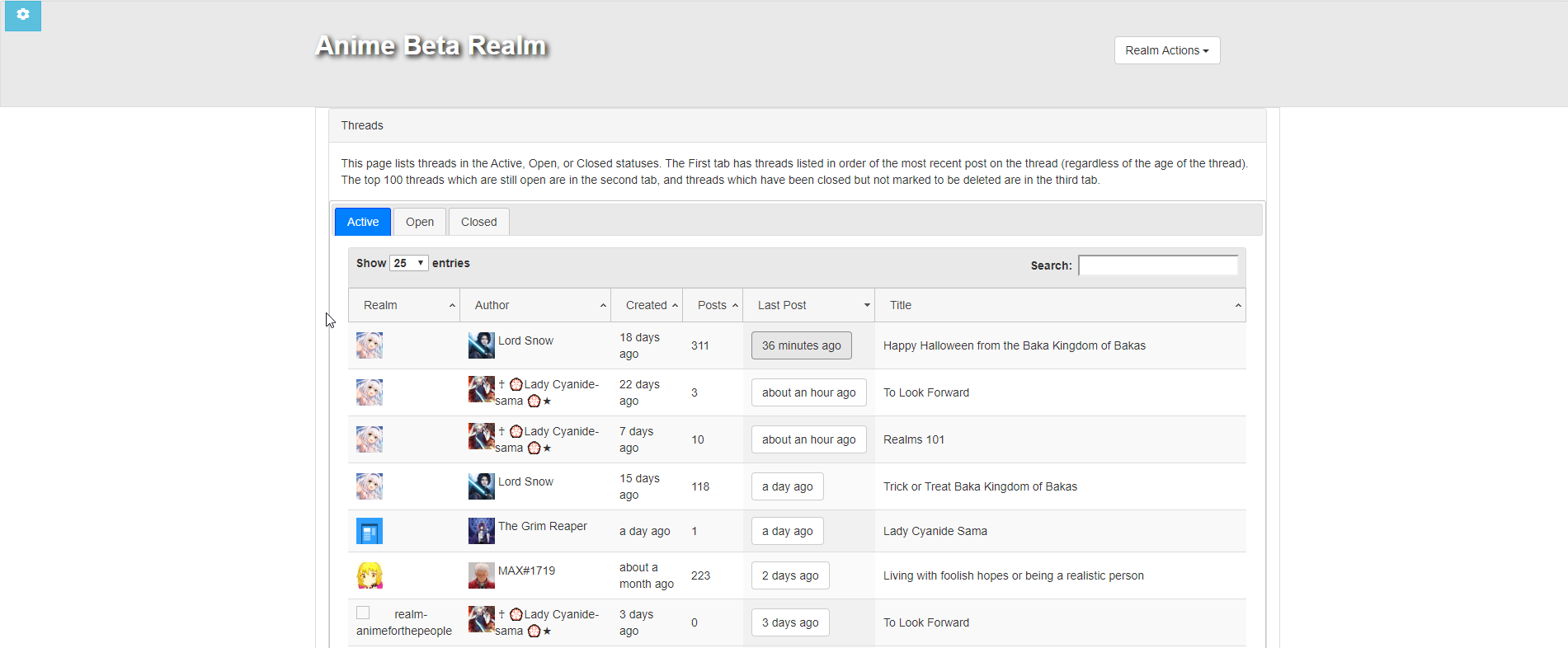The image size is (1568, 648).
Task: Click Lady Cyanide avatar in 22 days ago row
Action: [x=482, y=389]
